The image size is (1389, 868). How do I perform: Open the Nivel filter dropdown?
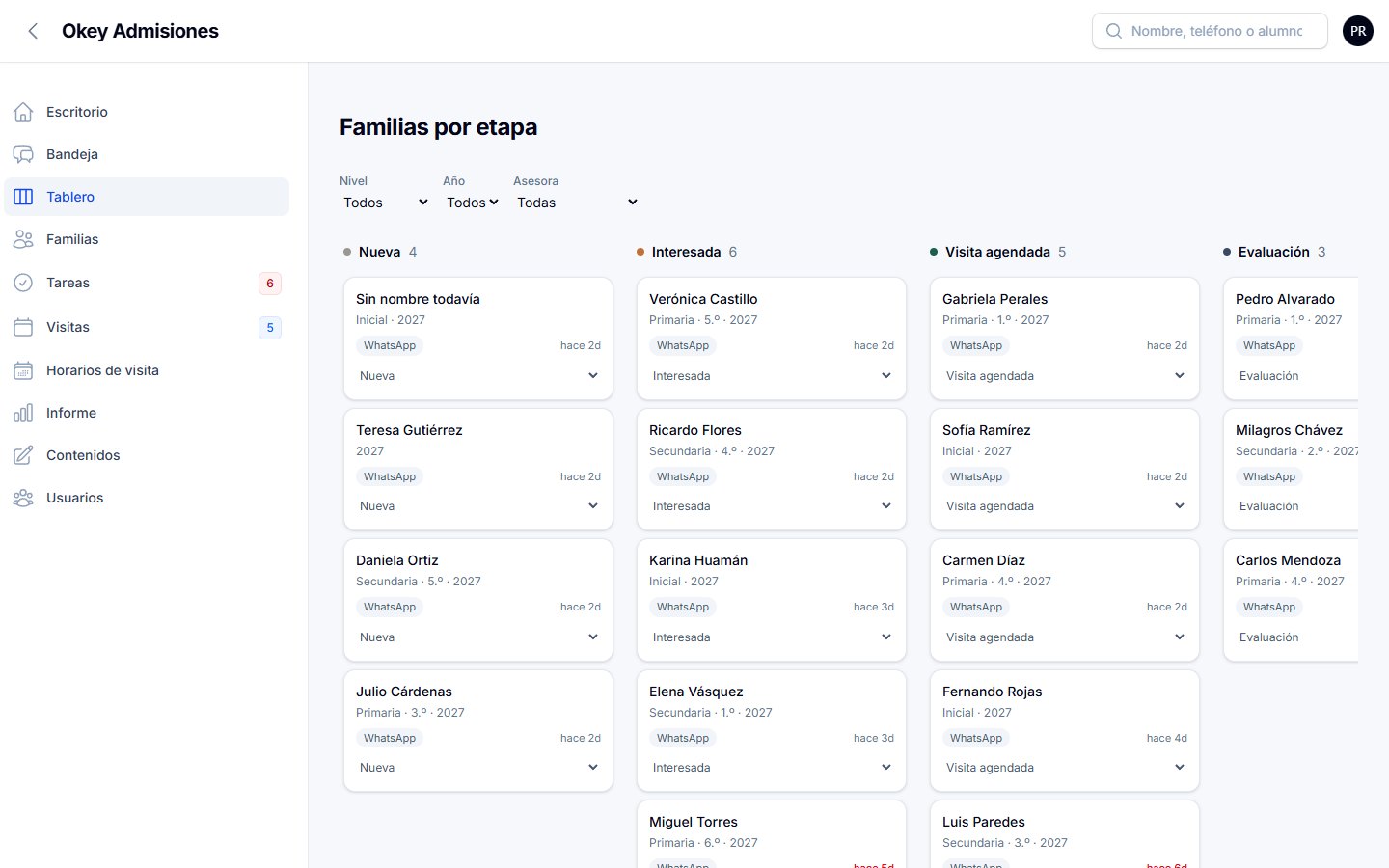coord(385,203)
